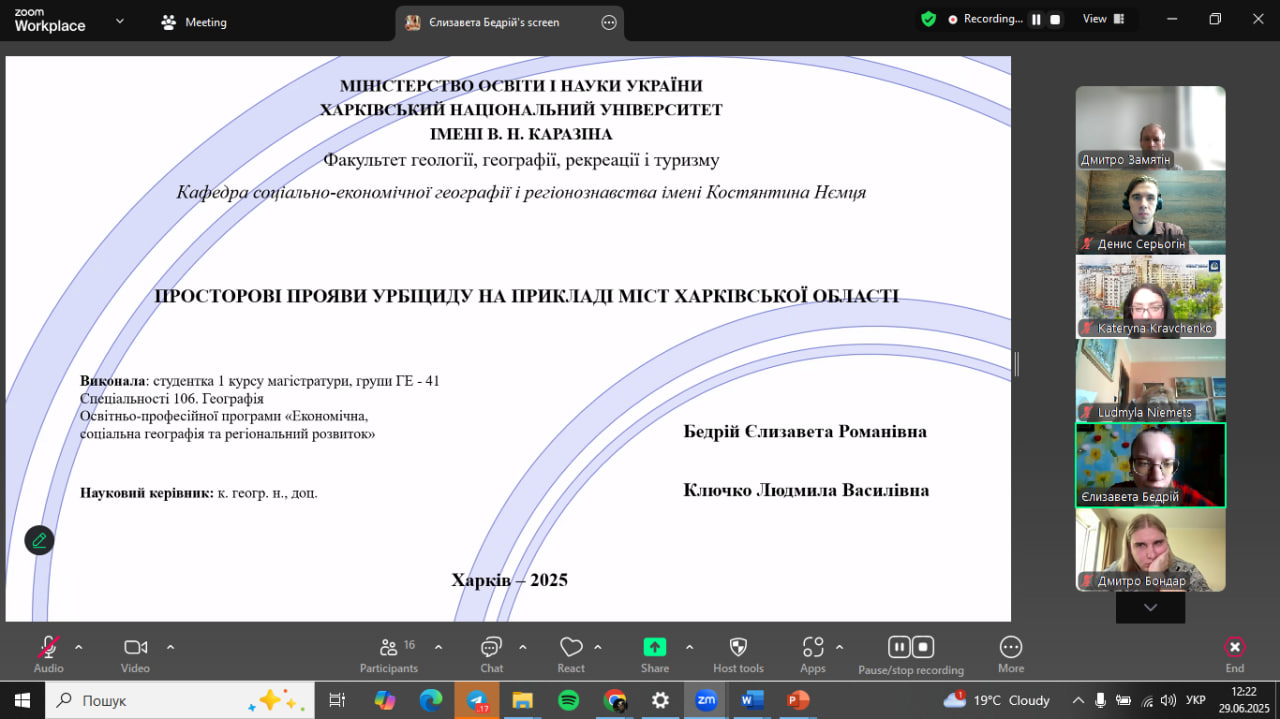Expand video options chevron beside Video
Viewport: 1280px width, 719px height.
point(170,647)
